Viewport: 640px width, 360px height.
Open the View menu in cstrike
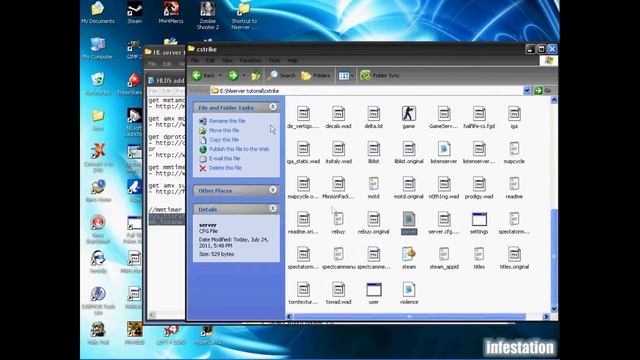[x=227, y=60]
